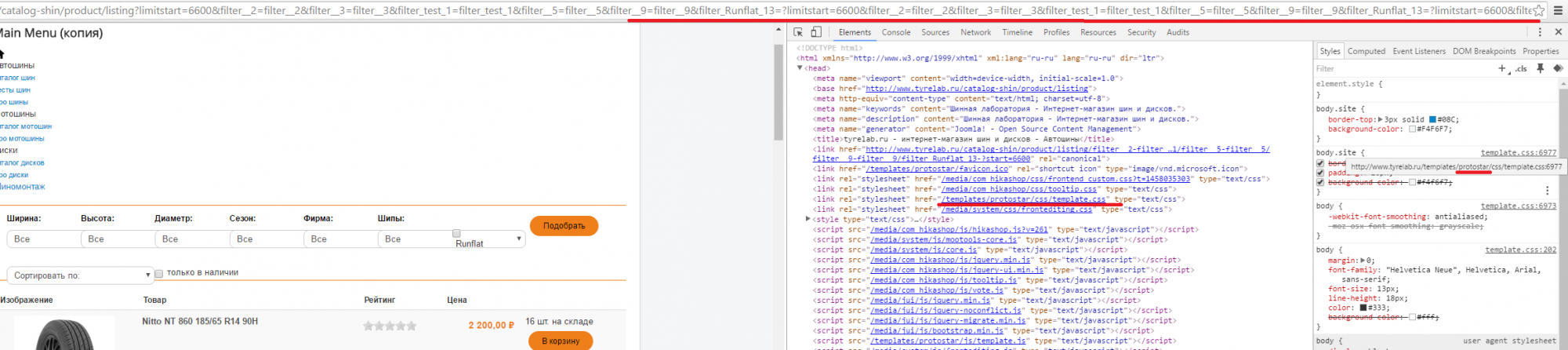Open the three-dot menu in body.site rule
This screenshot has height=350, width=1568.
[1547, 191]
